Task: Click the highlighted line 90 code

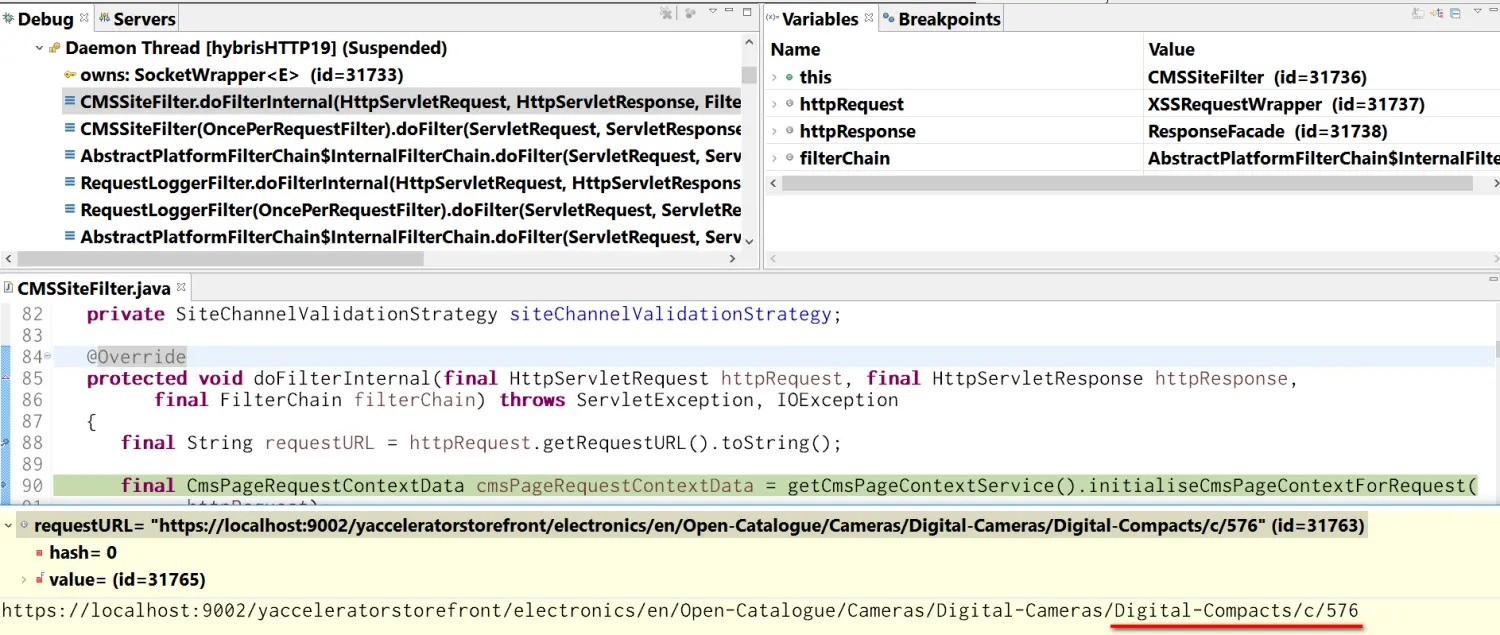Action: 765,486
